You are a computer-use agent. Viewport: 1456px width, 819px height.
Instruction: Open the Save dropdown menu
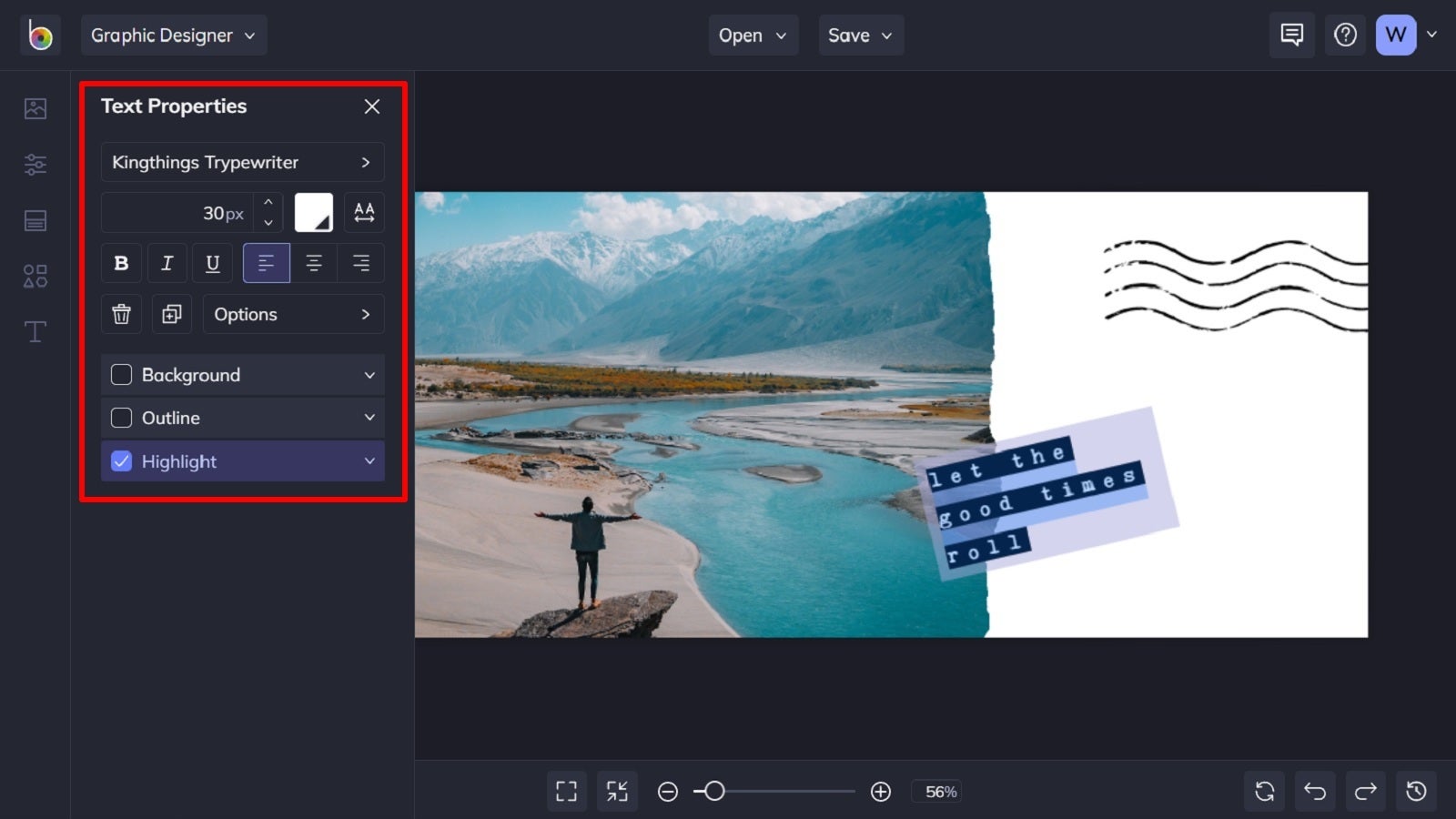[860, 35]
